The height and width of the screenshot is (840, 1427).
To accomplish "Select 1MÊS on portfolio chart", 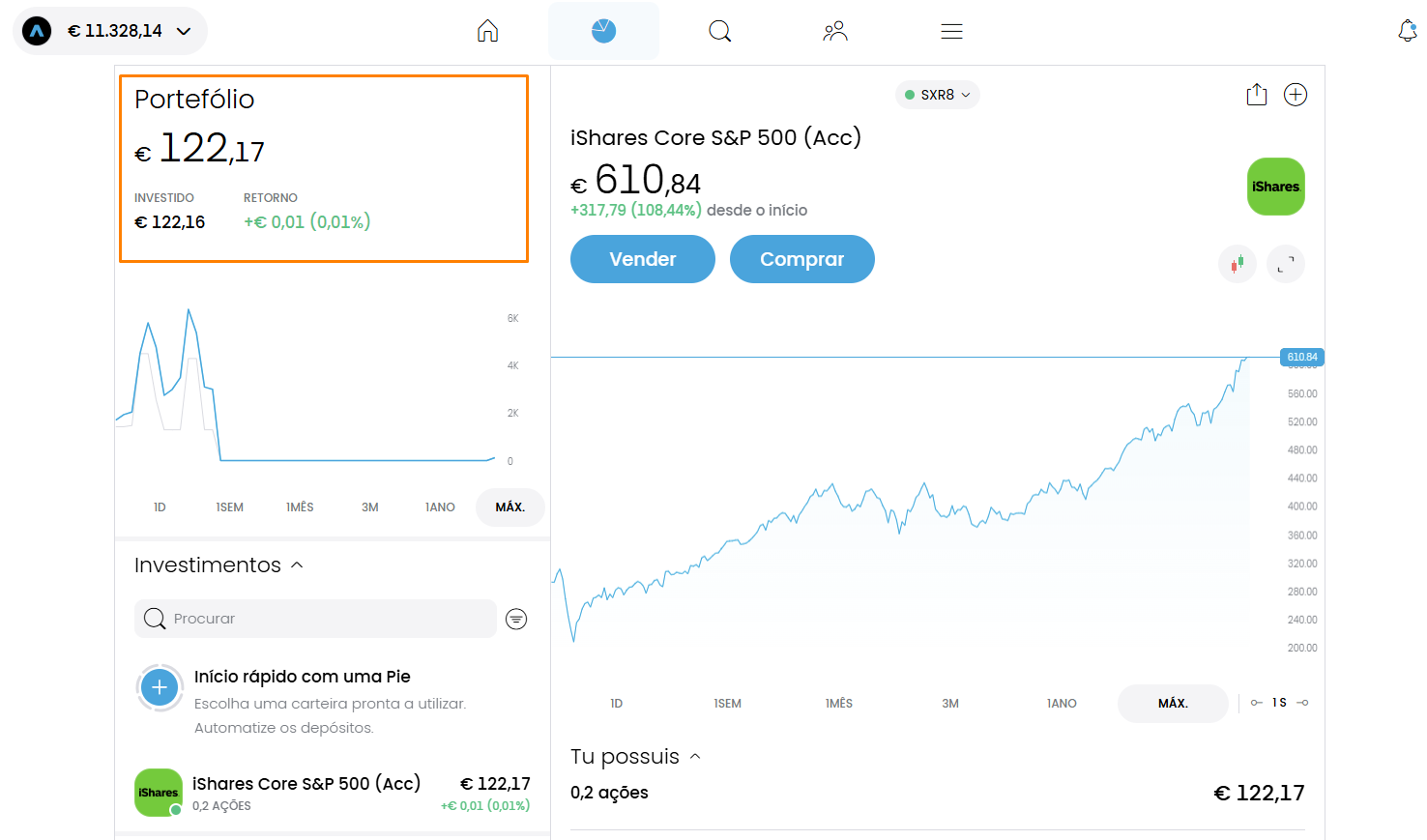I will point(300,507).
